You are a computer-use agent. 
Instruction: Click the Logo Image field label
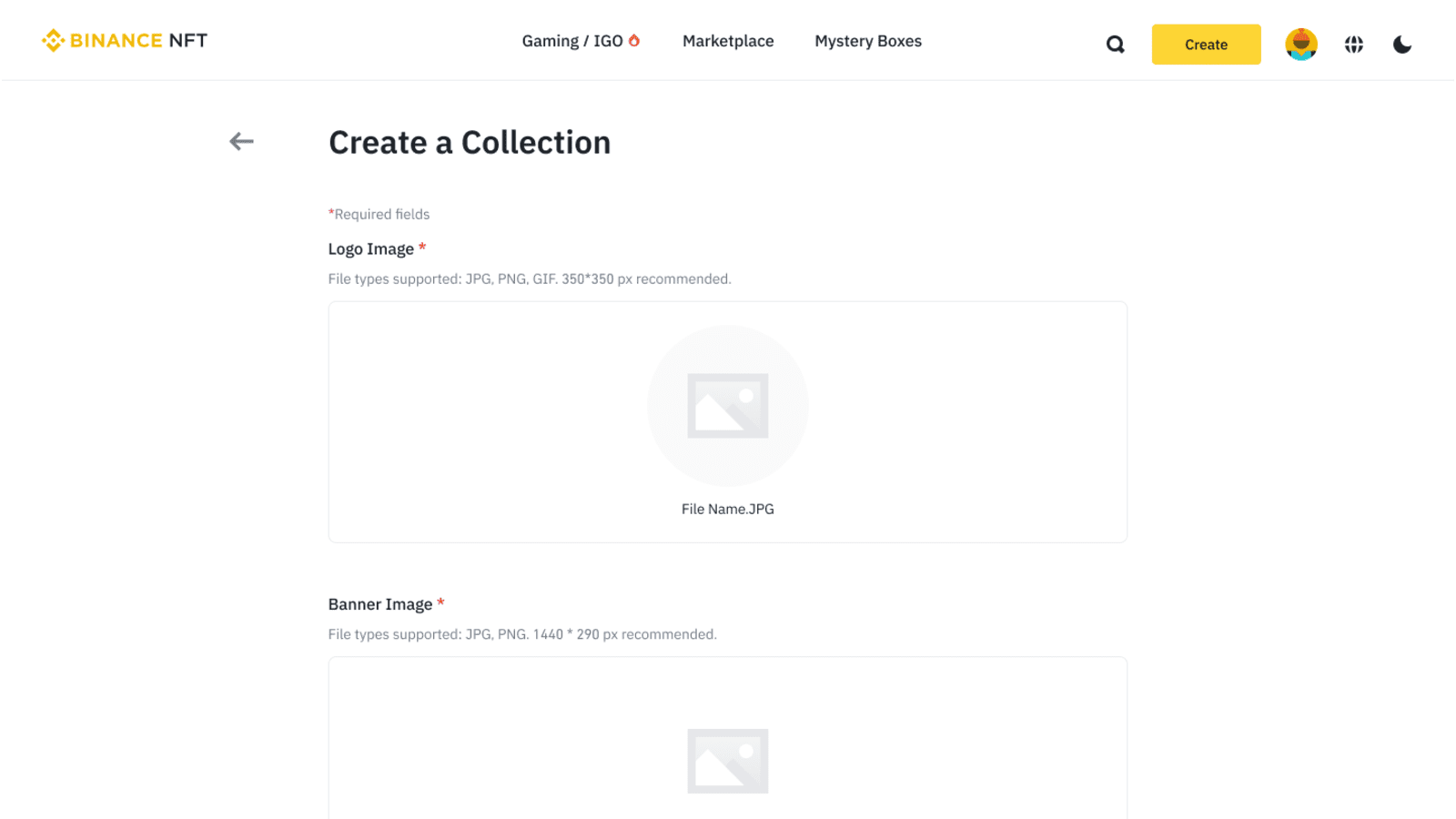coord(371,248)
